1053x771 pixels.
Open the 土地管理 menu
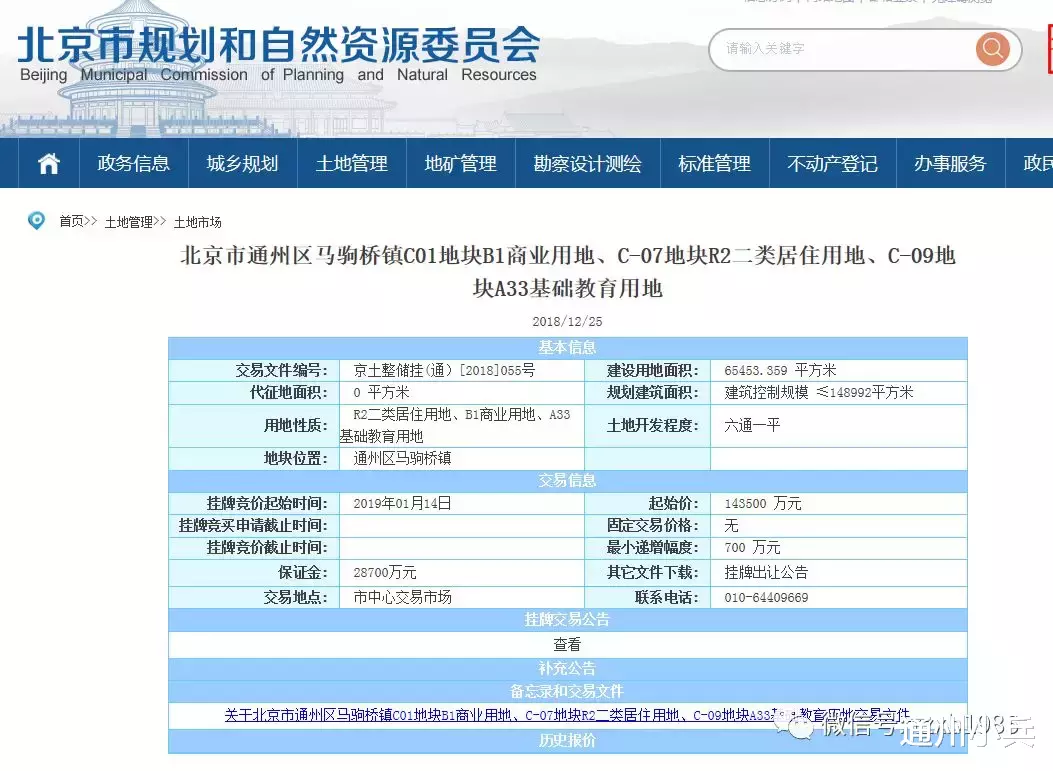tap(351, 163)
